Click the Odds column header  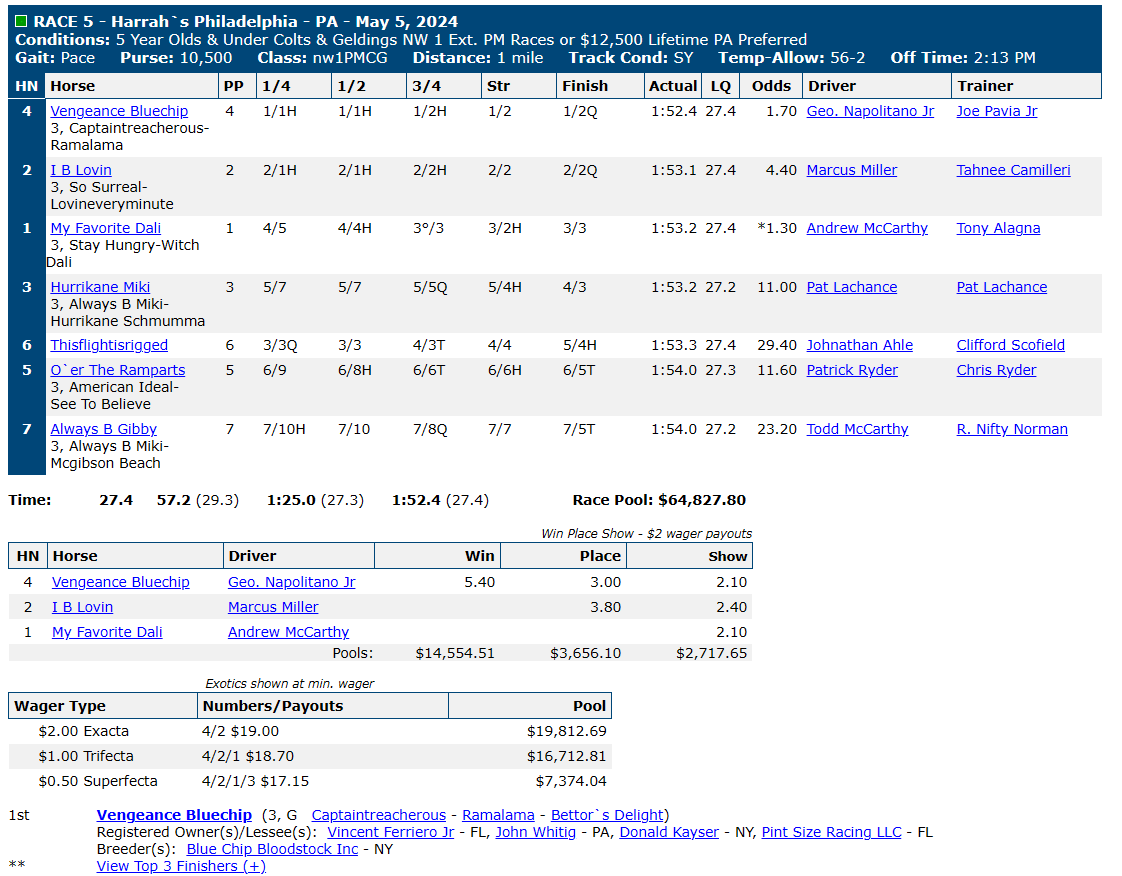coord(771,86)
